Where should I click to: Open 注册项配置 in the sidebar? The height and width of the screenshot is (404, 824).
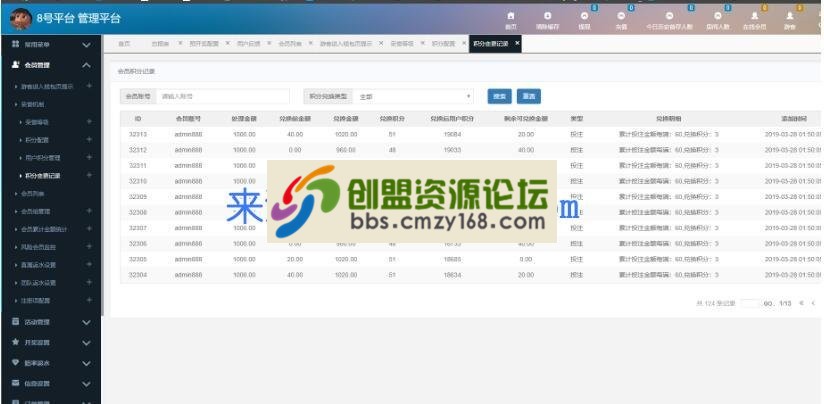[35, 301]
